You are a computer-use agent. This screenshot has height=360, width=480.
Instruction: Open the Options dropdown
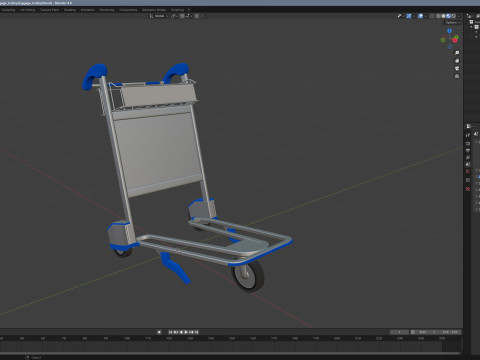click(x=452, y=22)
